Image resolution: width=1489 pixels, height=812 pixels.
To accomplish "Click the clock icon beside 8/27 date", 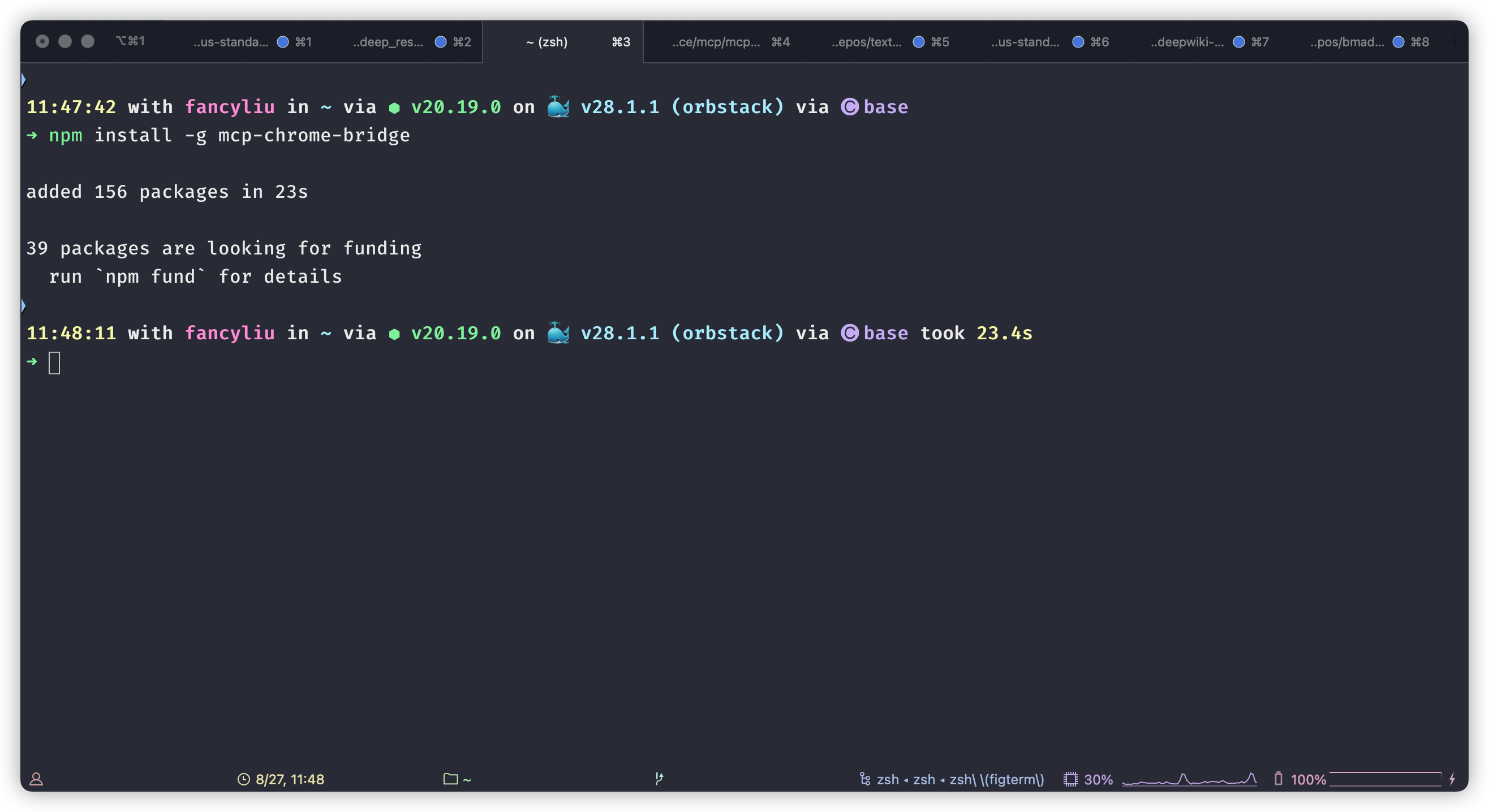I will (x=243, y=779).
